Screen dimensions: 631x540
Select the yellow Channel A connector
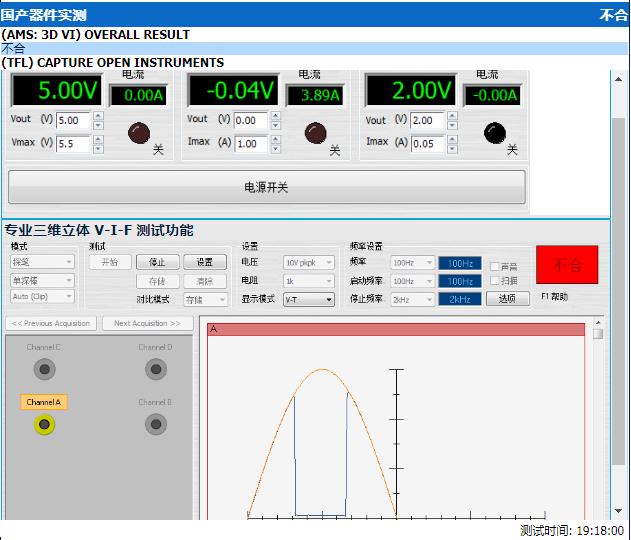pyautogui.click(x=44, y=425)
